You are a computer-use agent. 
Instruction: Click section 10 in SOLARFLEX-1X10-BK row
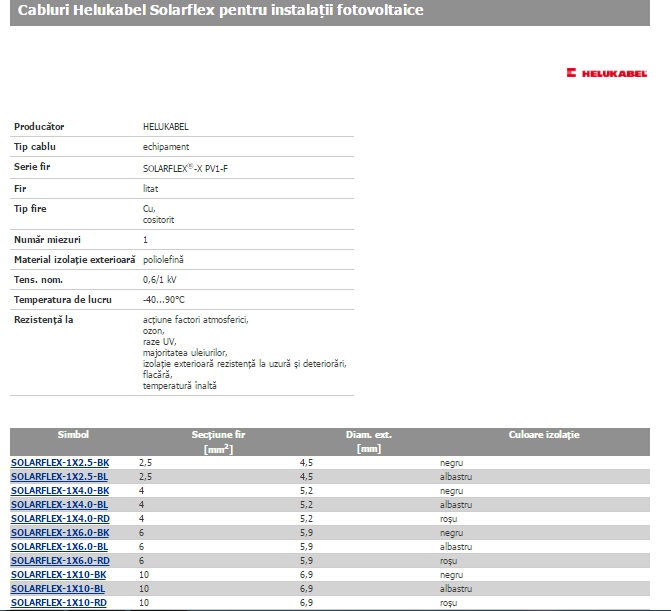[x=144, y=575]
